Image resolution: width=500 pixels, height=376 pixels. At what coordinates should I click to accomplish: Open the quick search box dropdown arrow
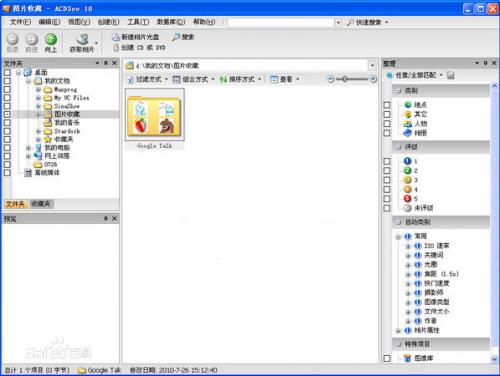[338, 22]
